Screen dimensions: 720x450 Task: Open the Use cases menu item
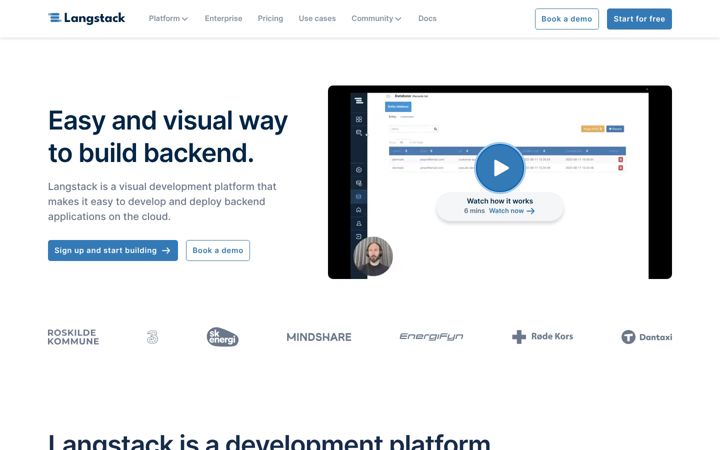point(317,19)
